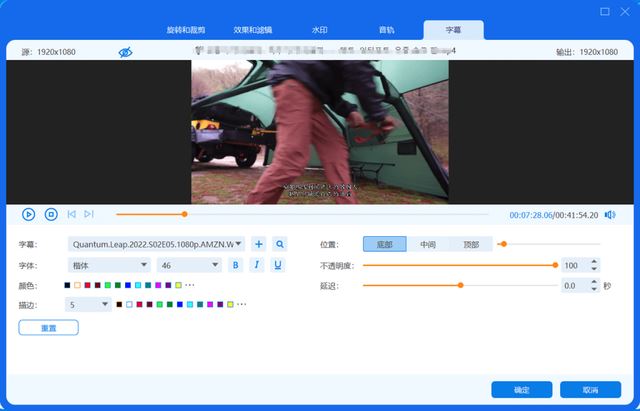Image resolution: width=640 pixels, height=411 pixels.
Task: Maximize the editor window
Action: pyautogui.click(x=605, y=11)
